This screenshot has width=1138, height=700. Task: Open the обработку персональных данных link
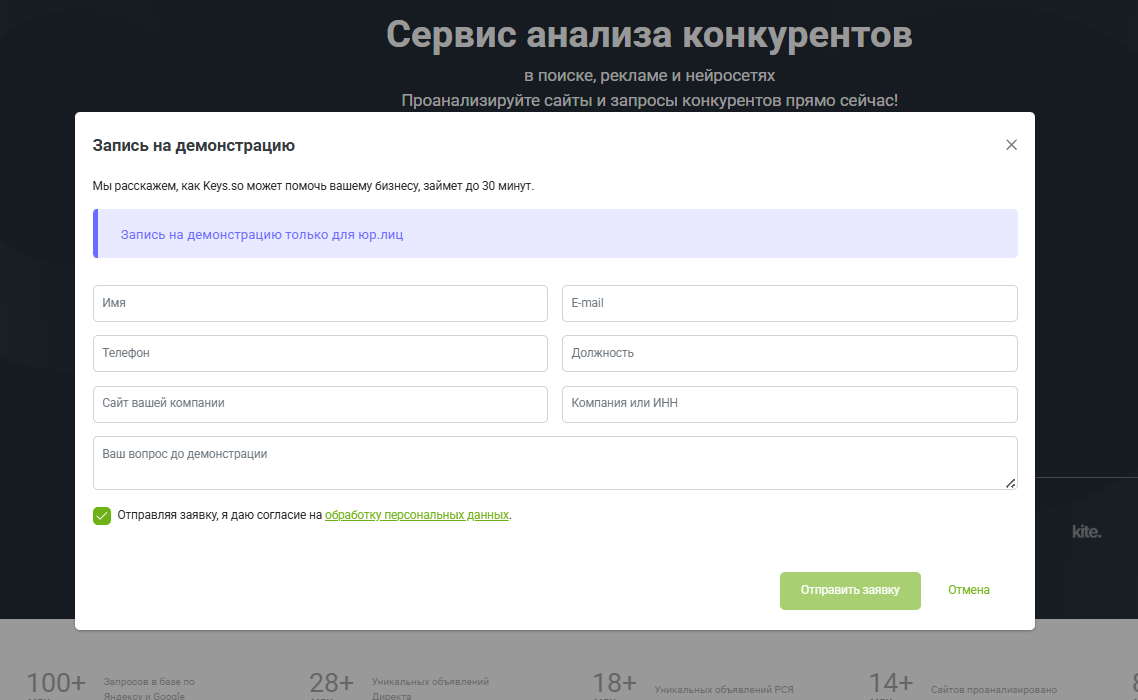[x=417, y=515]
